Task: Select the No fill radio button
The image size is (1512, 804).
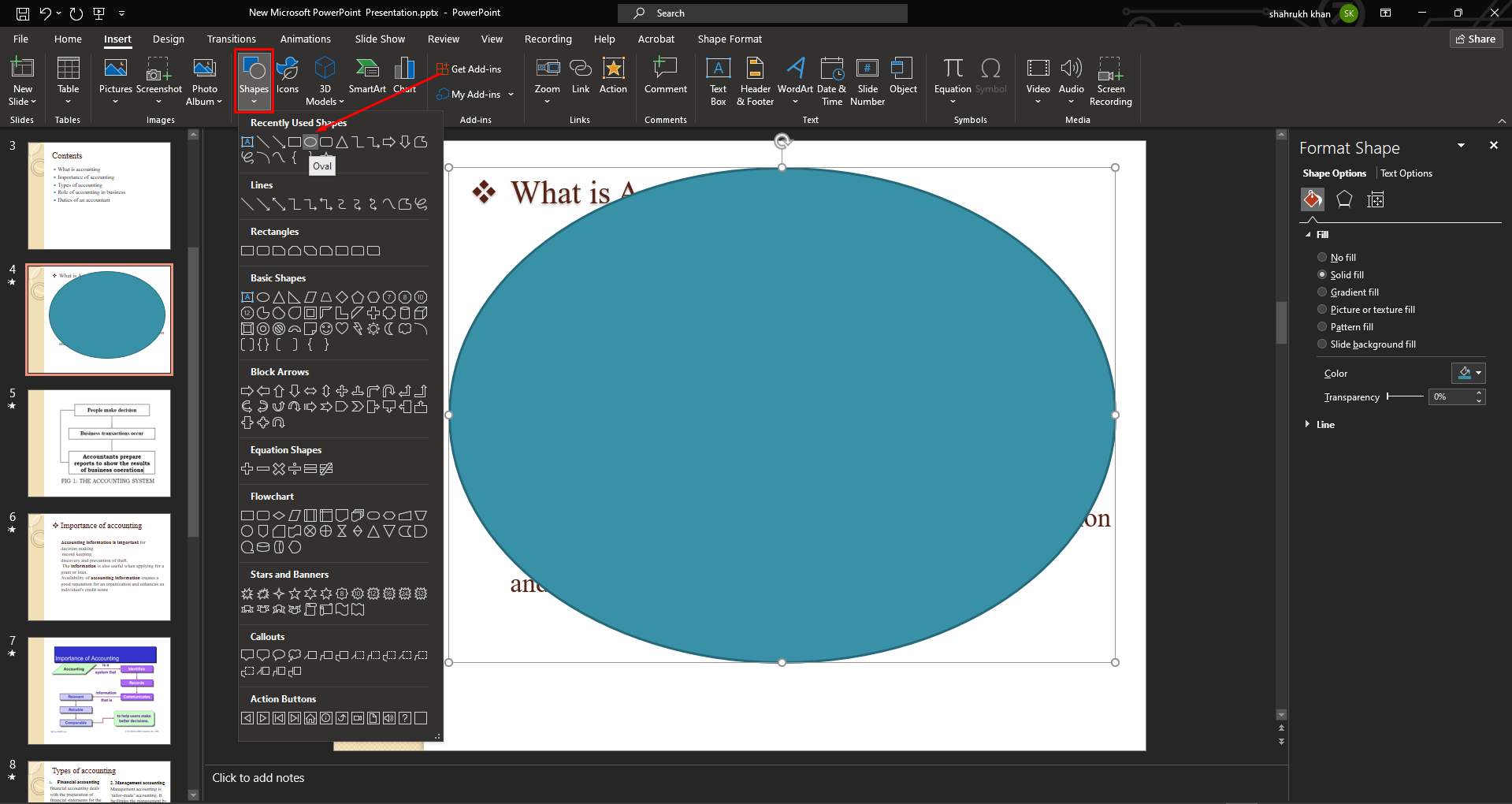Action: click(1322, 258)
